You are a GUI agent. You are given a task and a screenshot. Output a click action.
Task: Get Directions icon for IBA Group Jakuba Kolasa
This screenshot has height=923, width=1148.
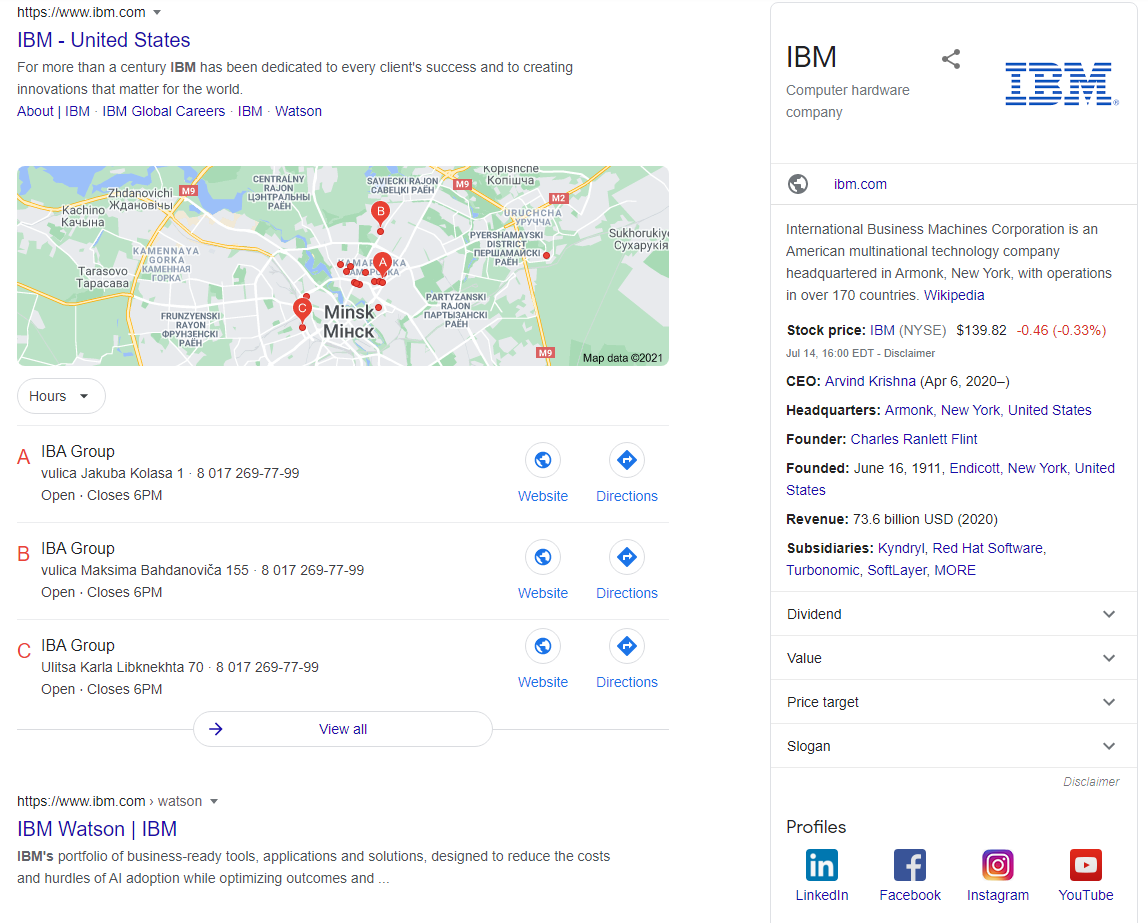click(627, 460)
